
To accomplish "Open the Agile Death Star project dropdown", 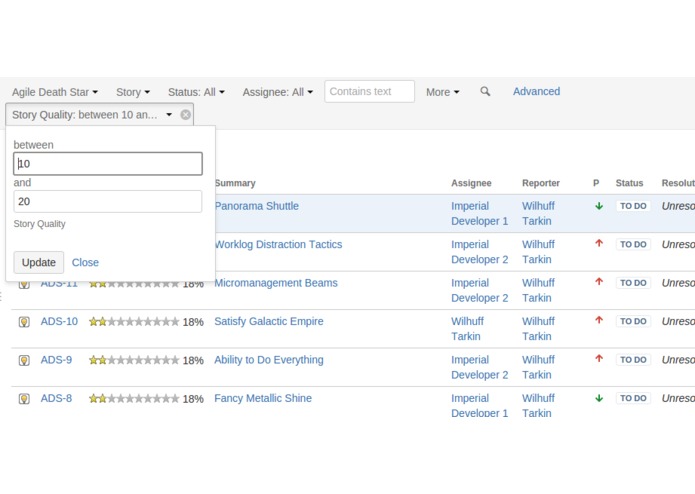I will pyautogui.click(x=55, y=92).
